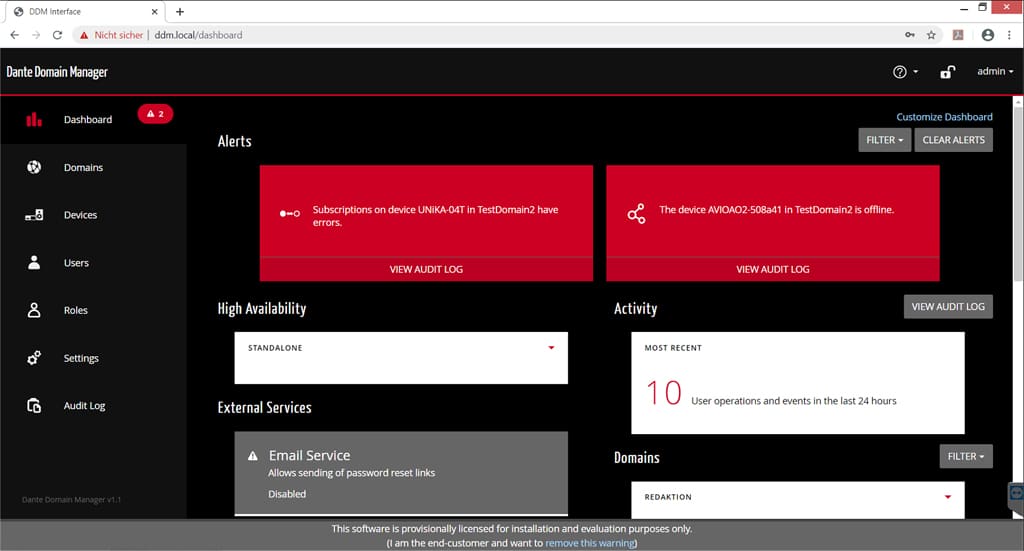Click the CLEAR ALERTS button
Image resolution: width=1024 pixels, height=551 pixels.
[953, 140]
